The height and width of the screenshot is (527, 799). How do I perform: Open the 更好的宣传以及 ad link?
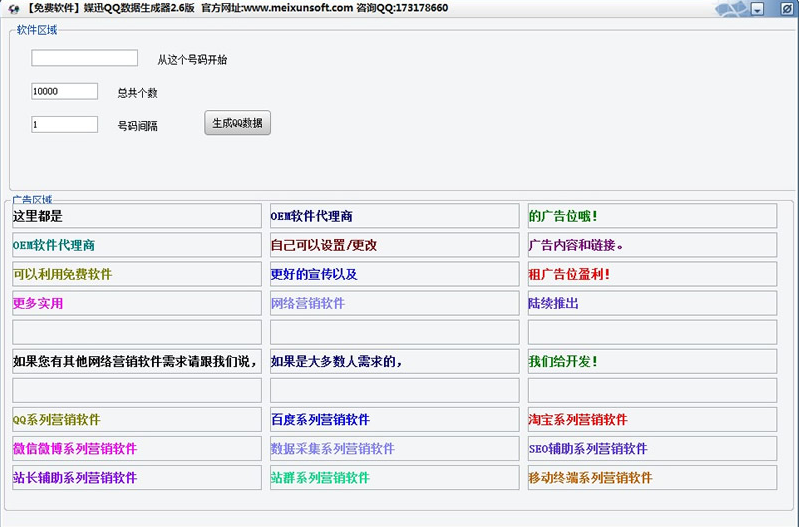click(395, 274)
